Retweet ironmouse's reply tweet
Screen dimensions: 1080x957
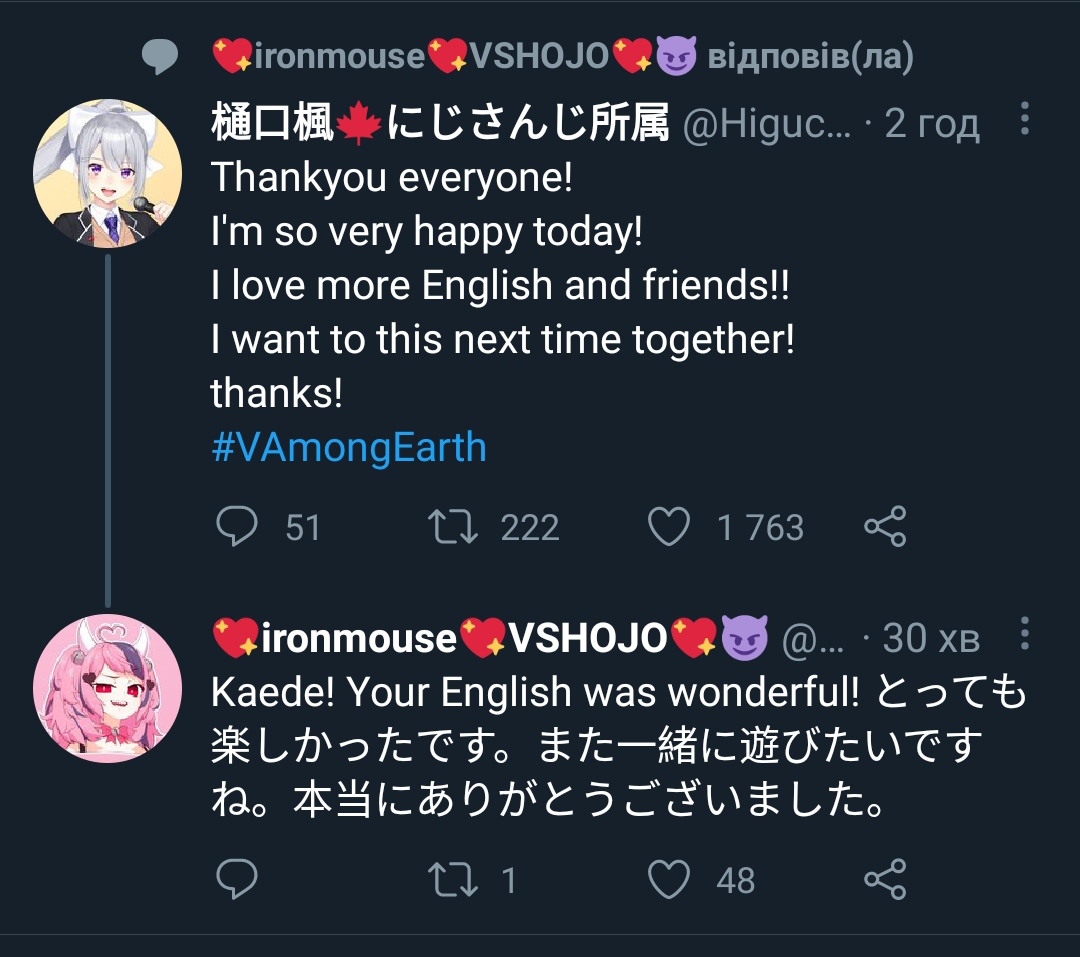[x=453, y=879]
